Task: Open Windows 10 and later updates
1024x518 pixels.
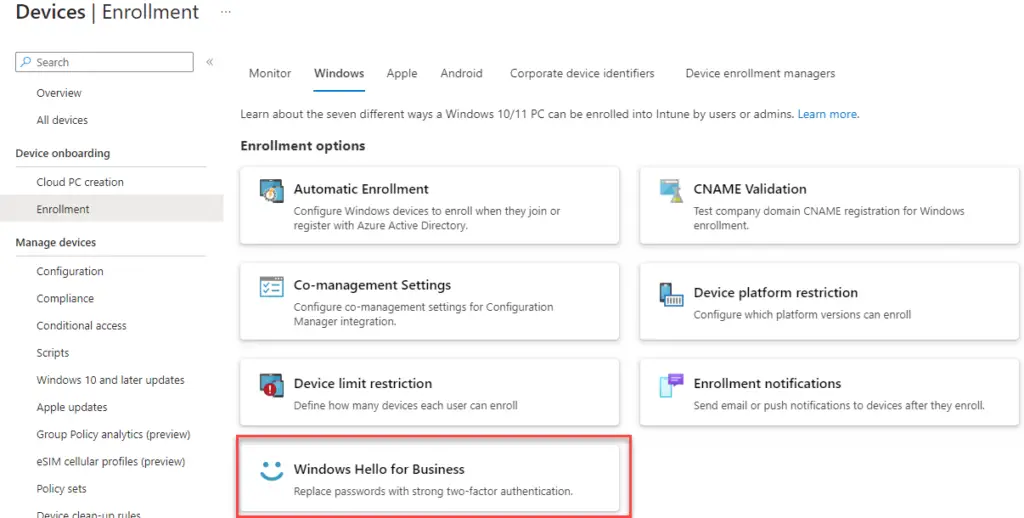Action: [x=110, y=380]
